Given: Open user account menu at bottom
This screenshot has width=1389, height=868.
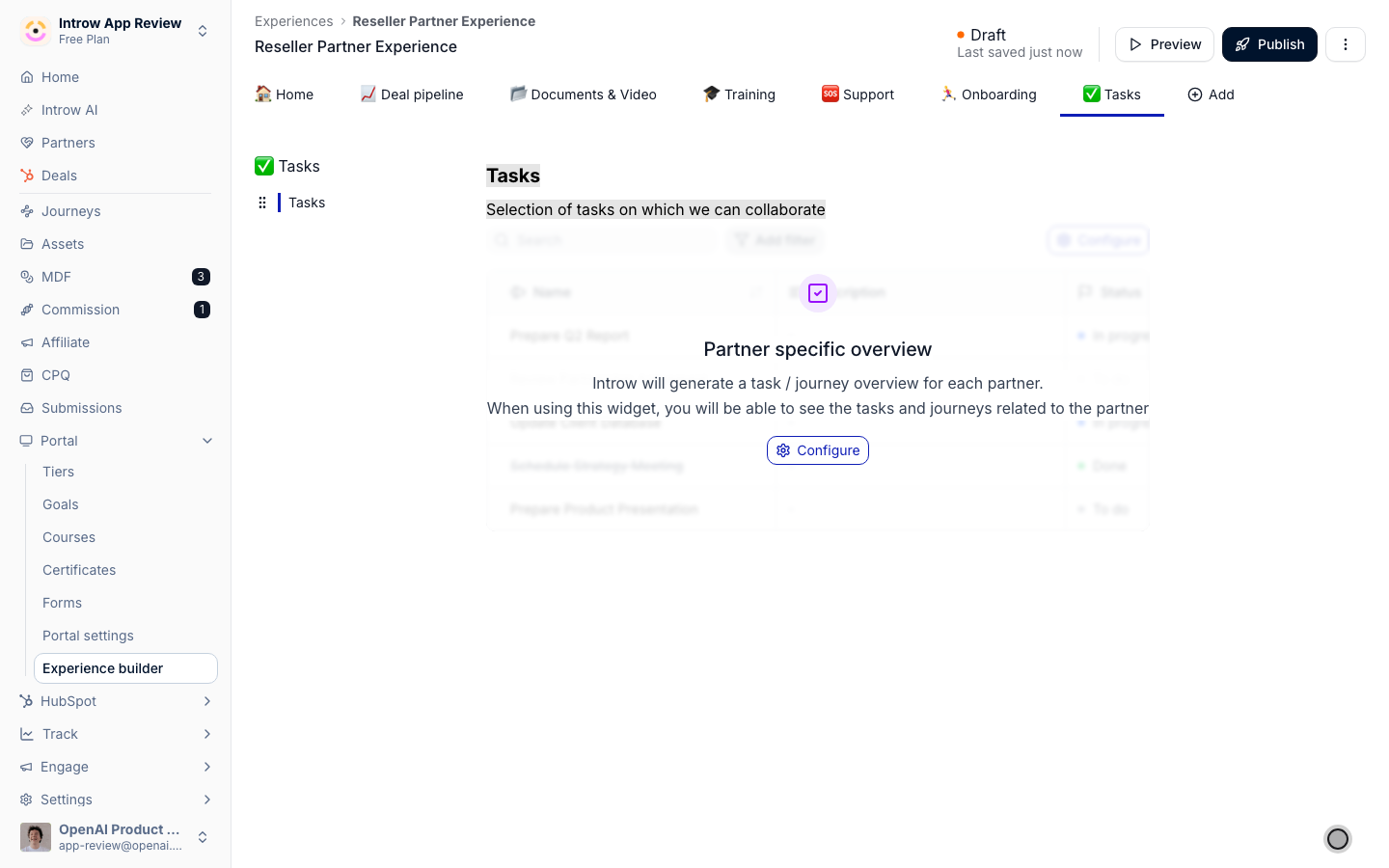Looking at the screenshot, I should (x=116, y=837).
